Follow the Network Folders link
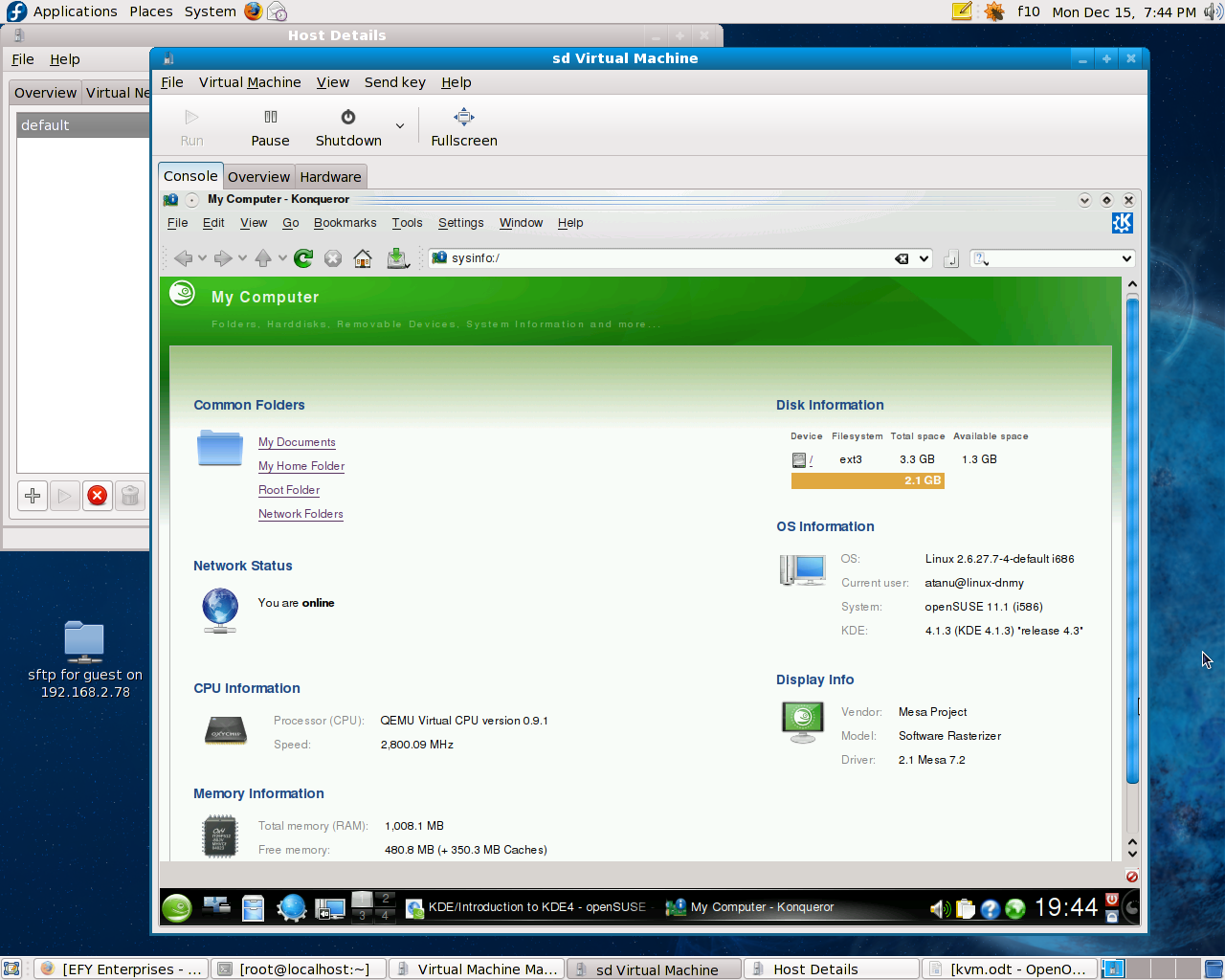The width and height of the screenshot is (1225, 980). 301,514
